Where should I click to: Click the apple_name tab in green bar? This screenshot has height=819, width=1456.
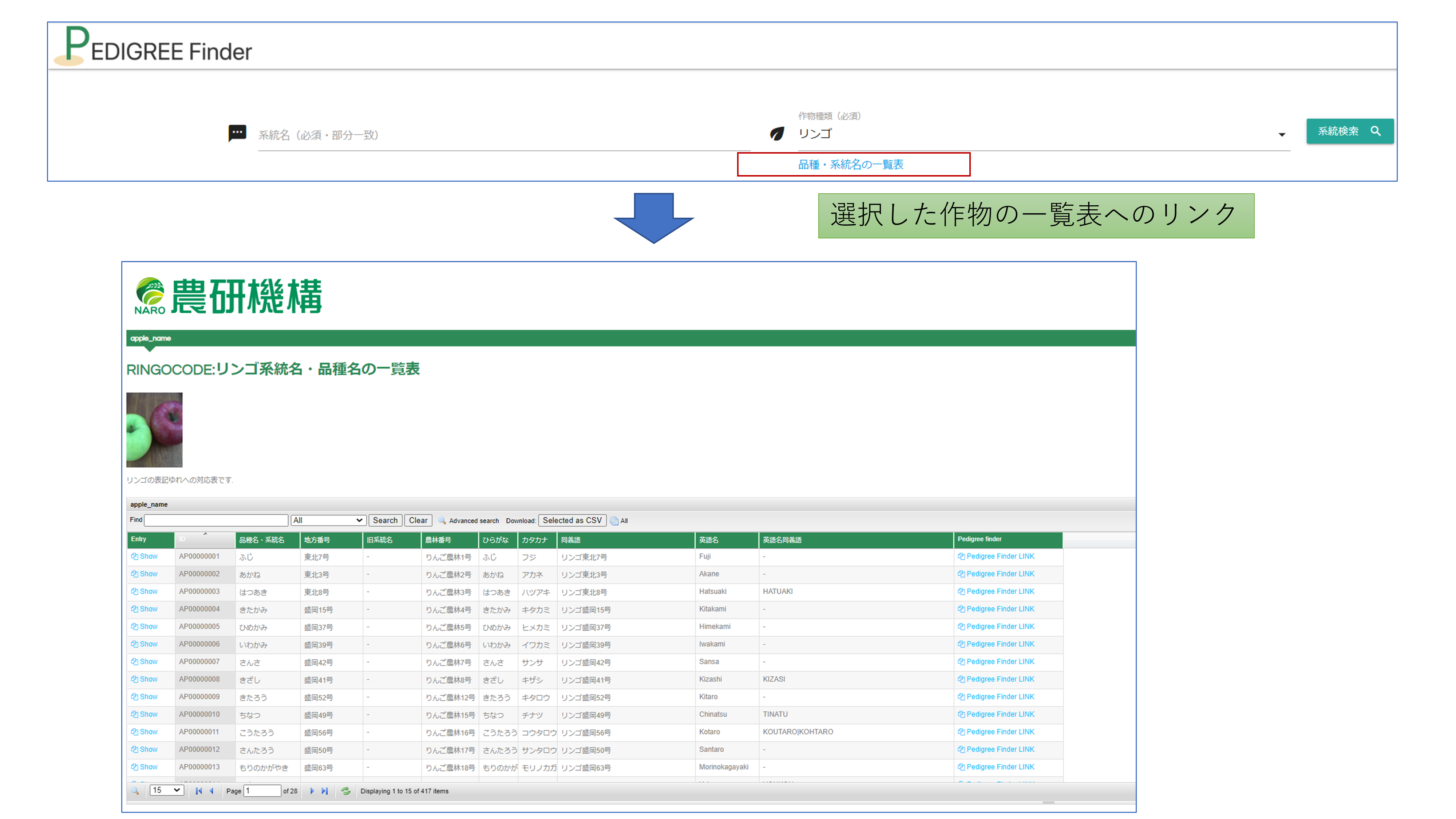tap(150, 338)
